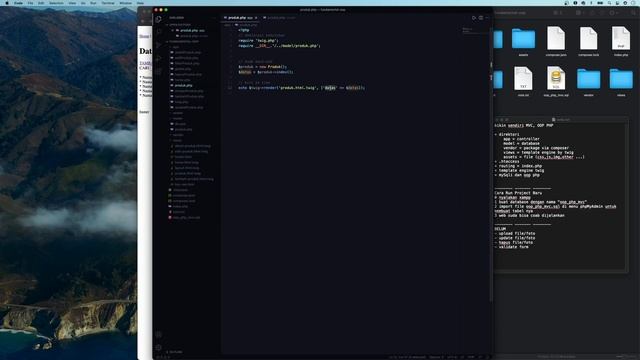Open db.php in the model folder
This screenshot has width=640, height=360.
(180, 124)
